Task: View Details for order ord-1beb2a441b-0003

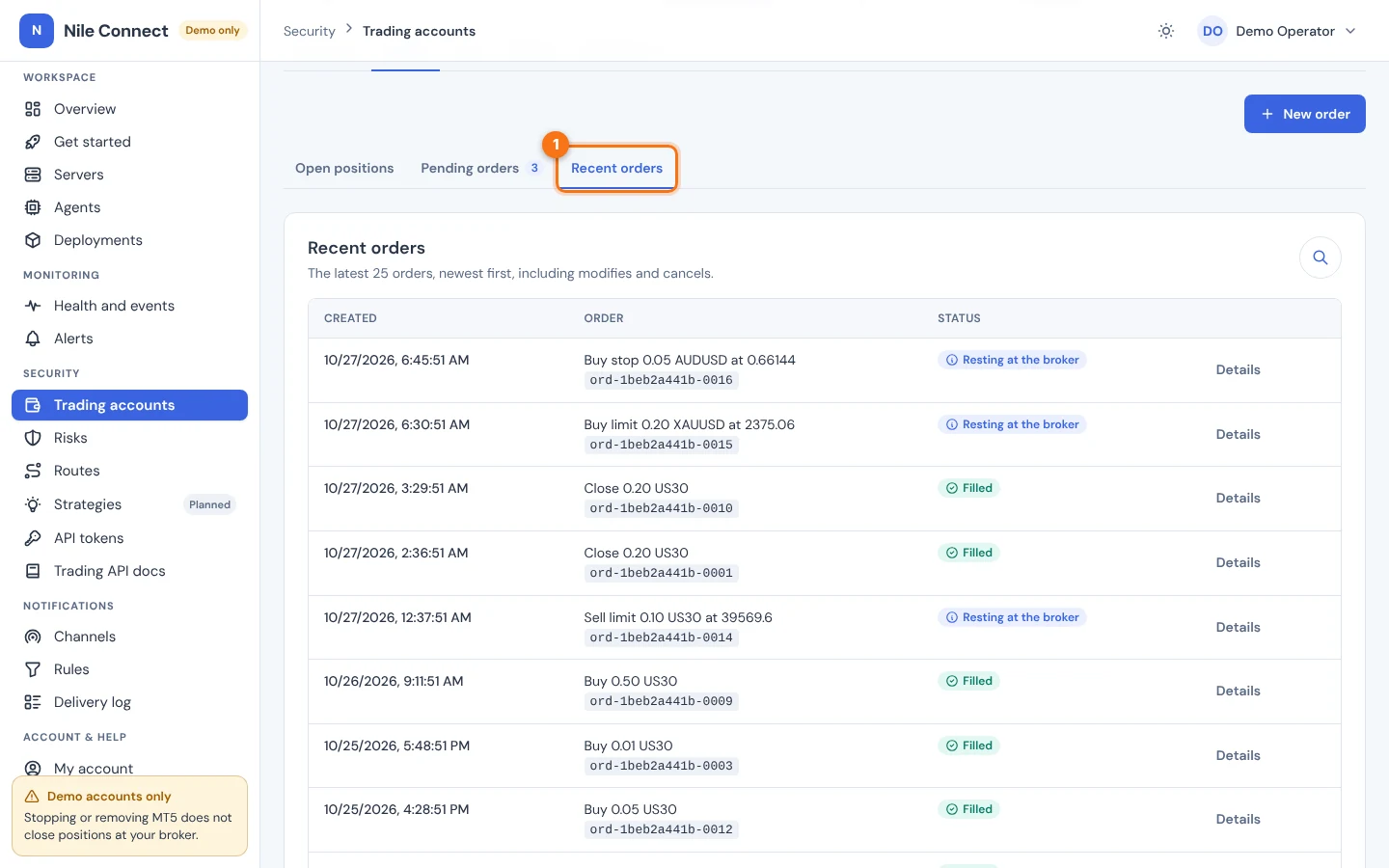Action: point(1238,756)
